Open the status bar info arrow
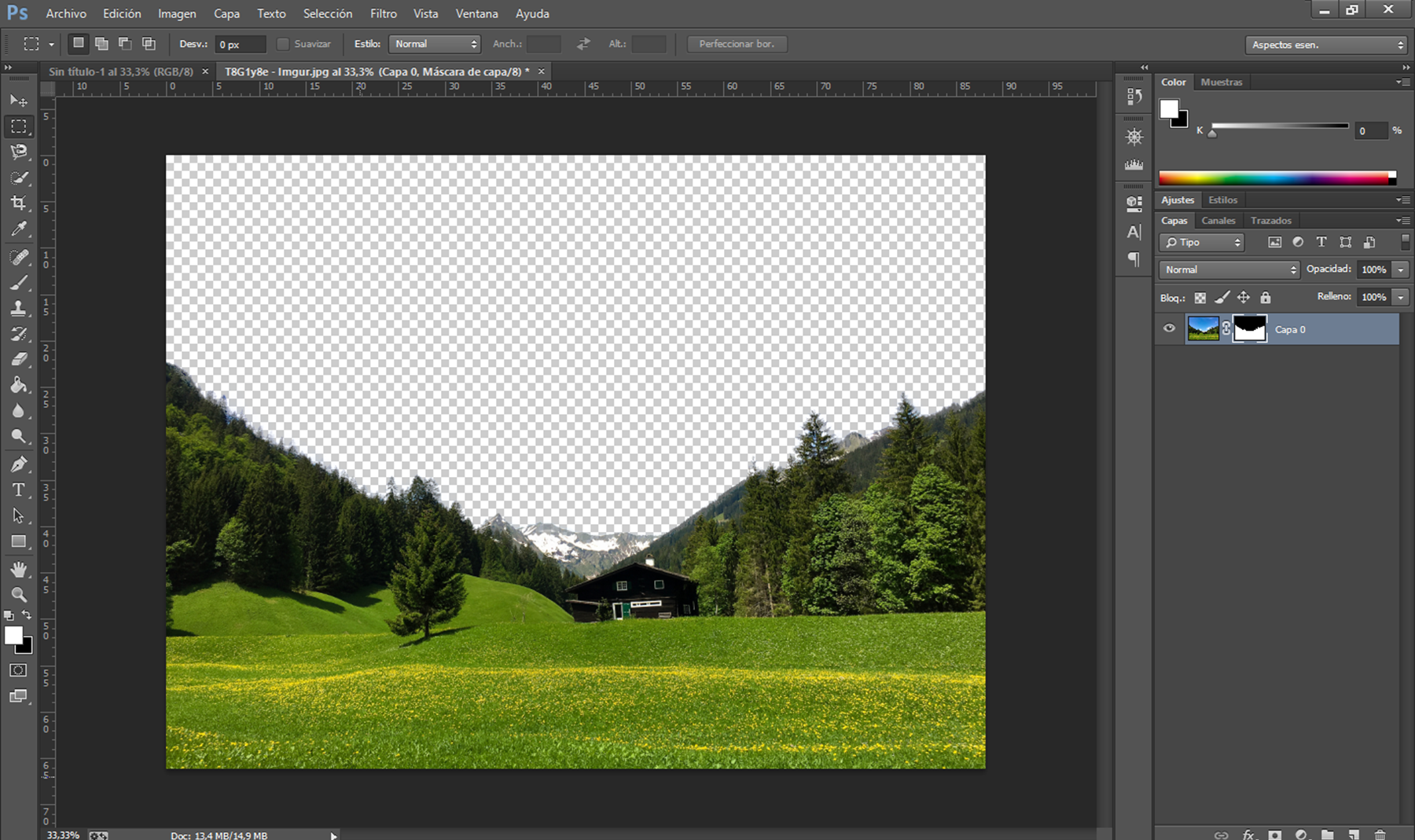The image size is (1415, 840). pyautogui.click(x=333, y=835)
